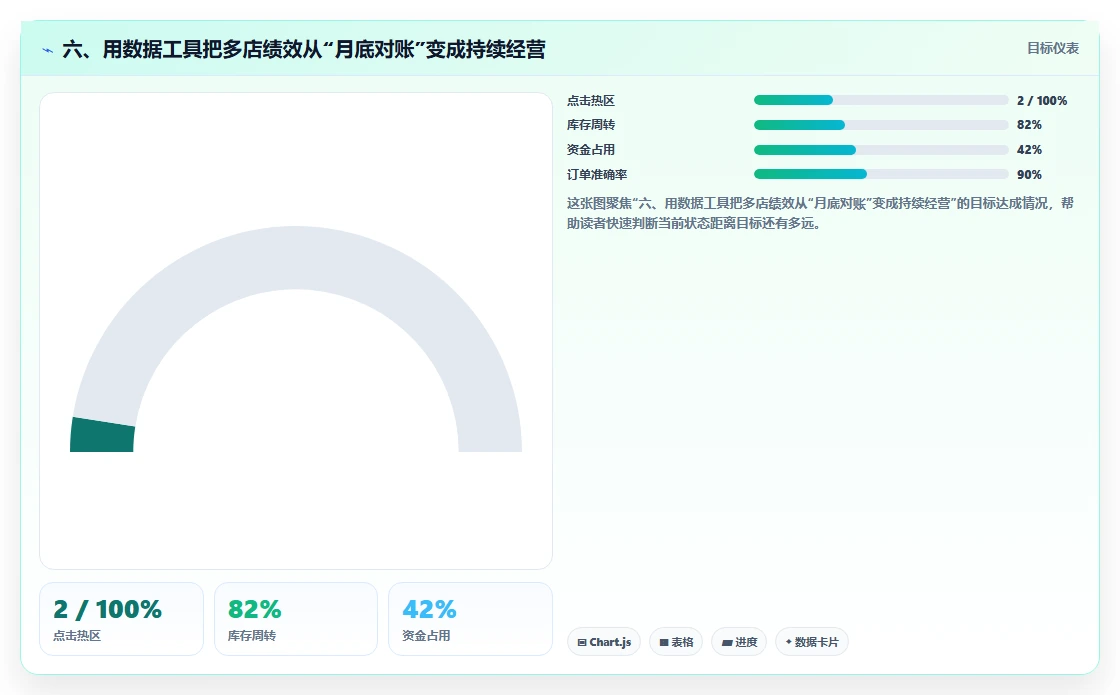Click the 2 / 100% value in progress list

[1042, 101]
